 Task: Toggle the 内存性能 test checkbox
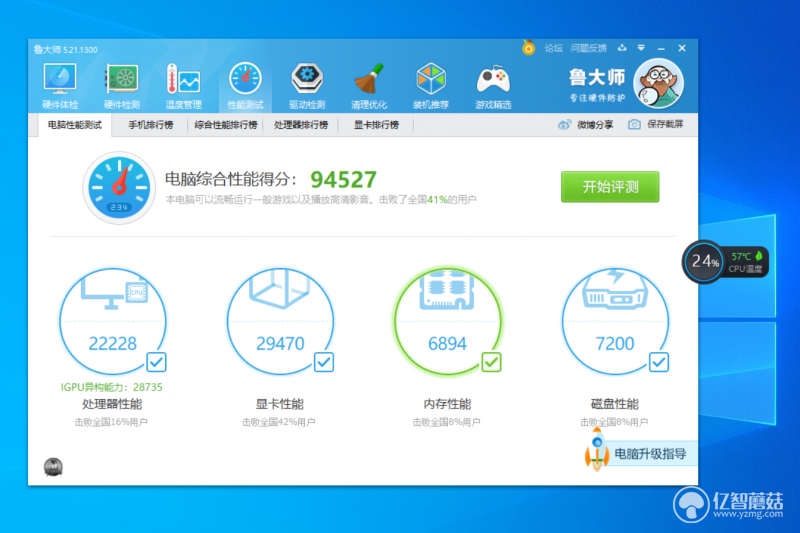coord(491,362)
